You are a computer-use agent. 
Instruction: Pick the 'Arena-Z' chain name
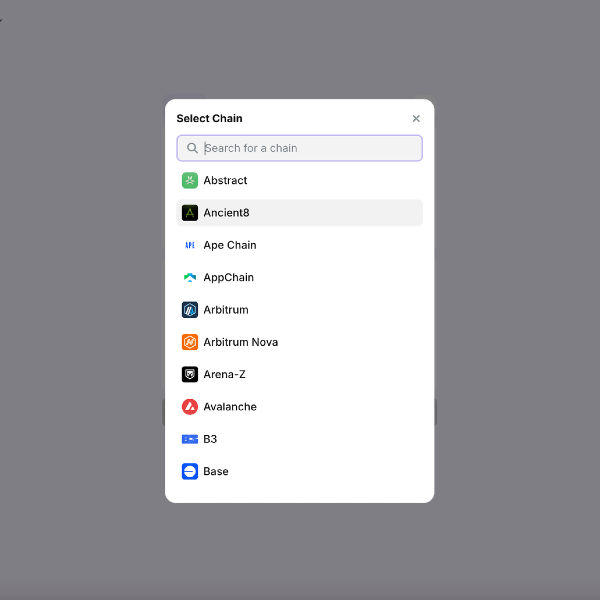tap(224, 374)
